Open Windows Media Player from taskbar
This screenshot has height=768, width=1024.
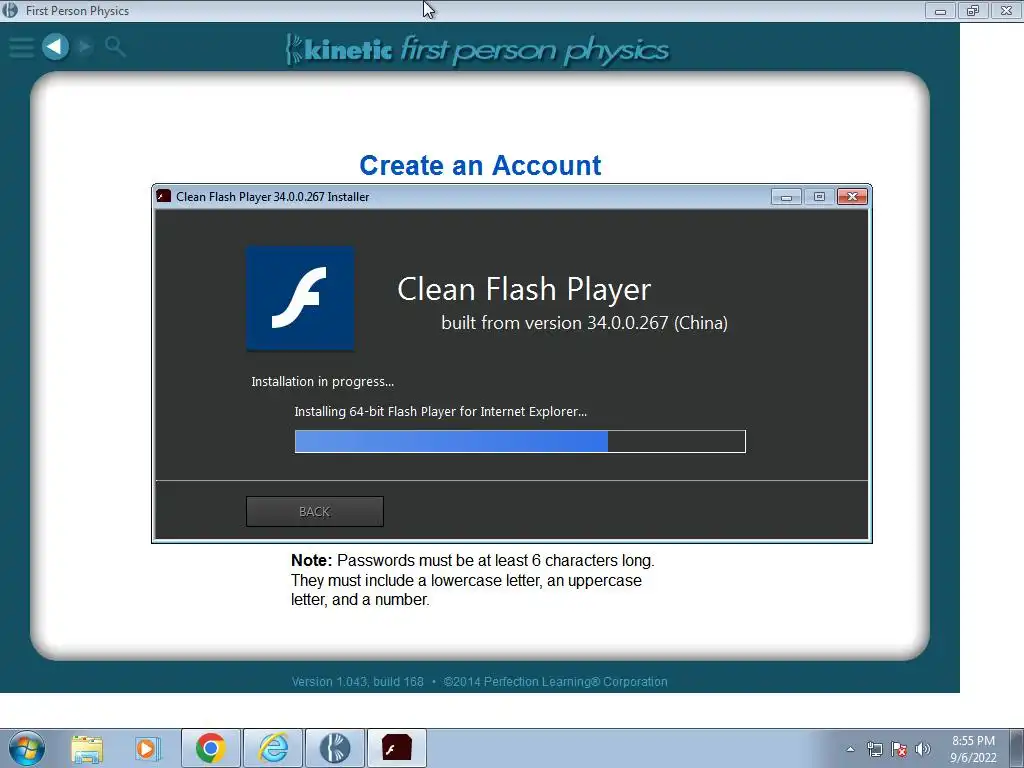148,748
